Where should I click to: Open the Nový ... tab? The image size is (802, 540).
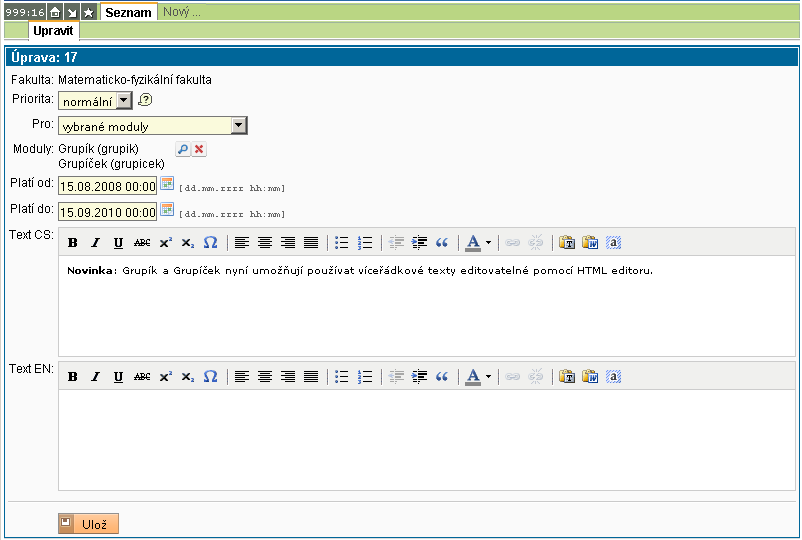tap(181, 12)
